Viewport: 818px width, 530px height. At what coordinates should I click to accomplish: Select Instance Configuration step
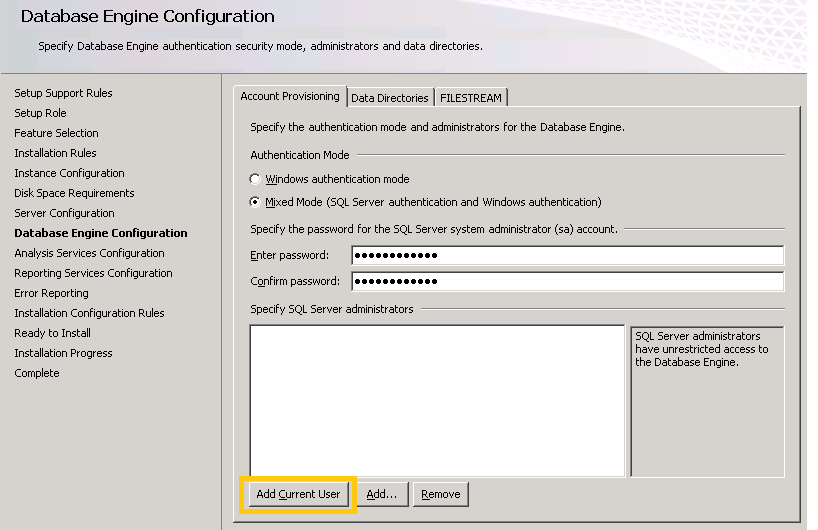coord(69,173)
